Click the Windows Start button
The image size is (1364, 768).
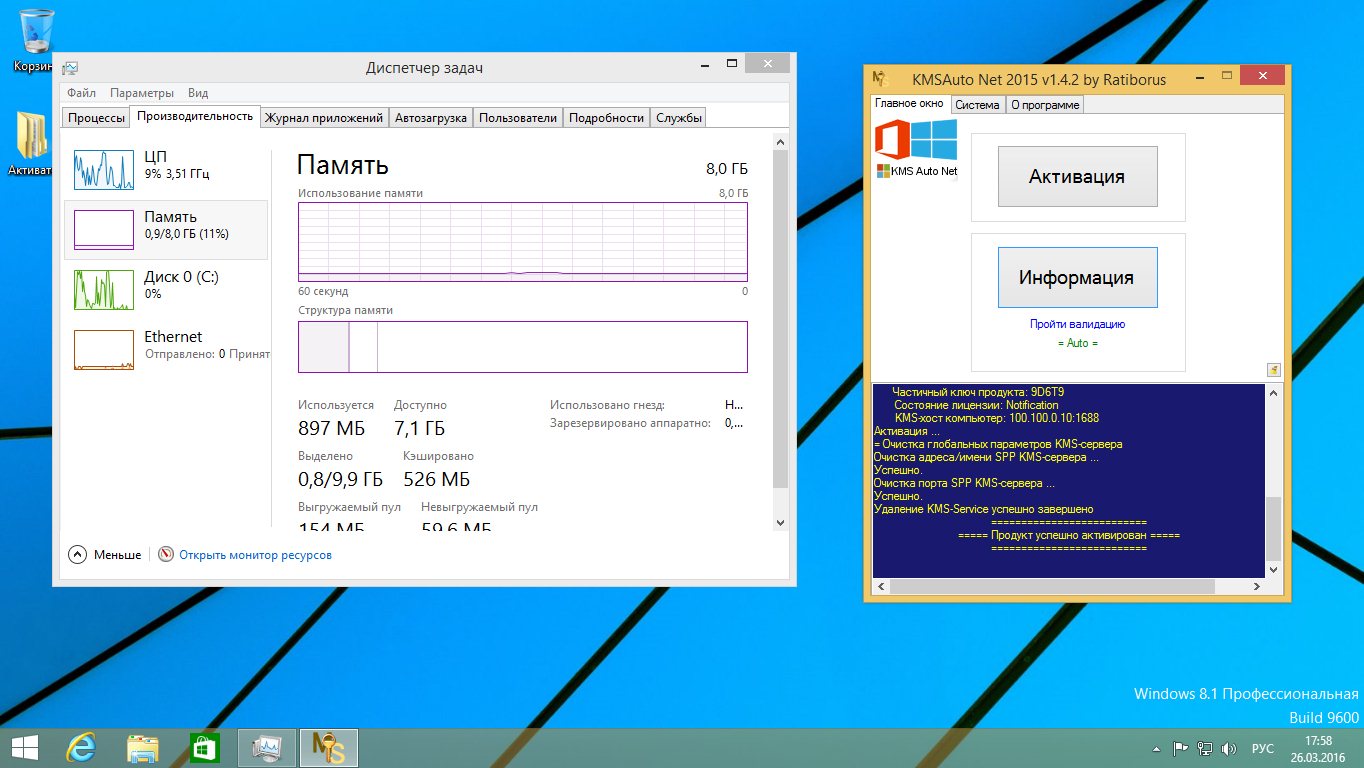coord(25,747)
